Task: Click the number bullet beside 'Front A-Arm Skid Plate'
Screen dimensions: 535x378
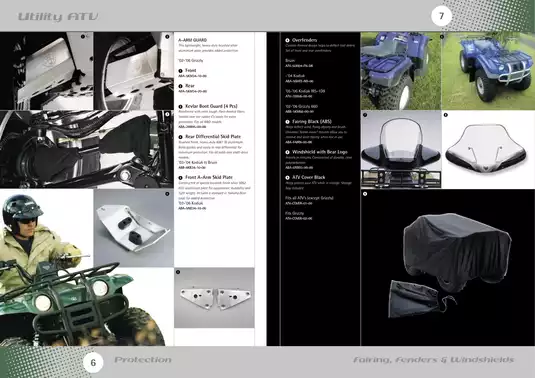Action: (180, 178)
